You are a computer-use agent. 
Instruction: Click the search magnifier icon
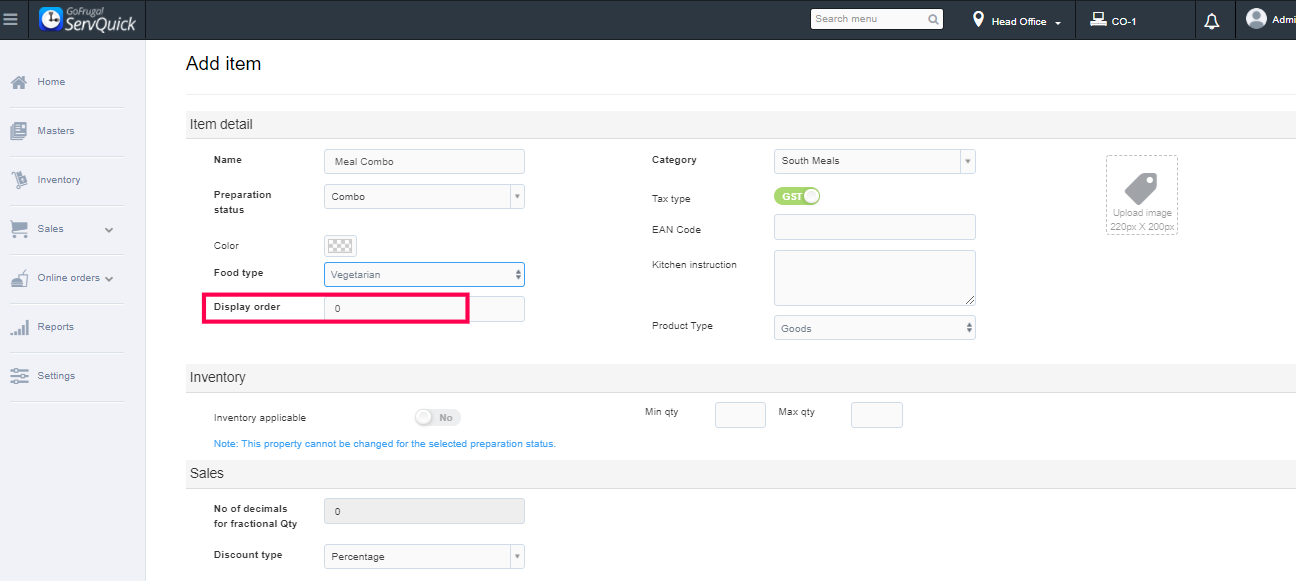pos(933,19)
